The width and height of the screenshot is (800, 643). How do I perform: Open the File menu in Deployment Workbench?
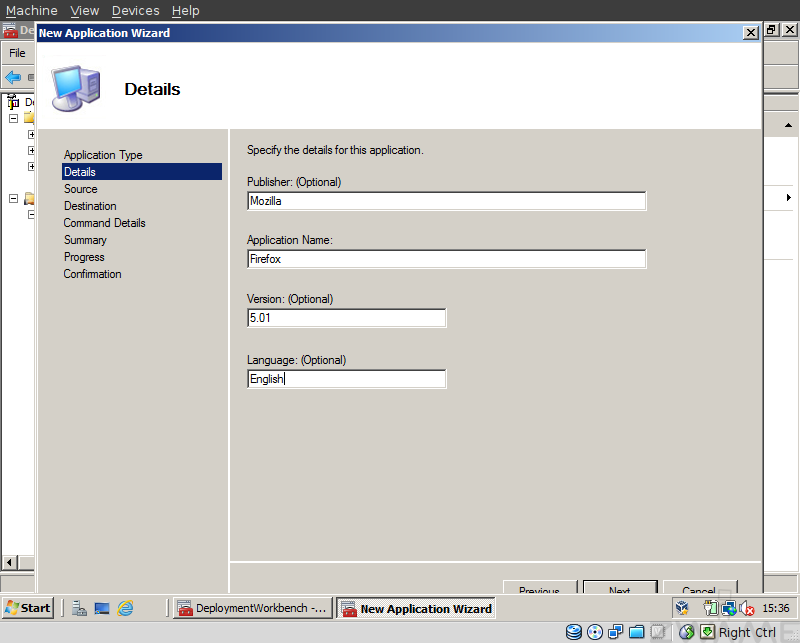[x=17, y=53]
